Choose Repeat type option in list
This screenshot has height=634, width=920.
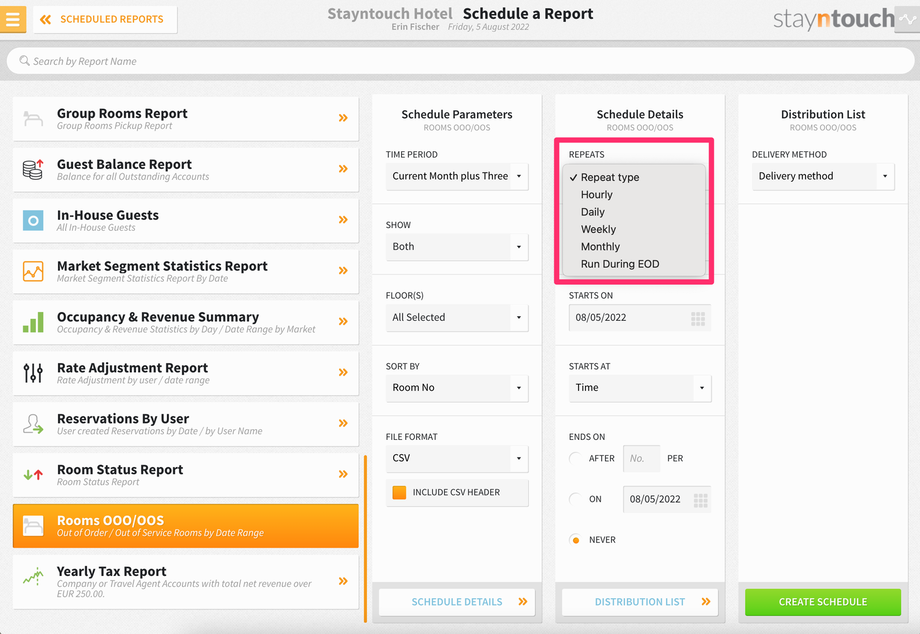pyautogui.click(x=634, y=177)
